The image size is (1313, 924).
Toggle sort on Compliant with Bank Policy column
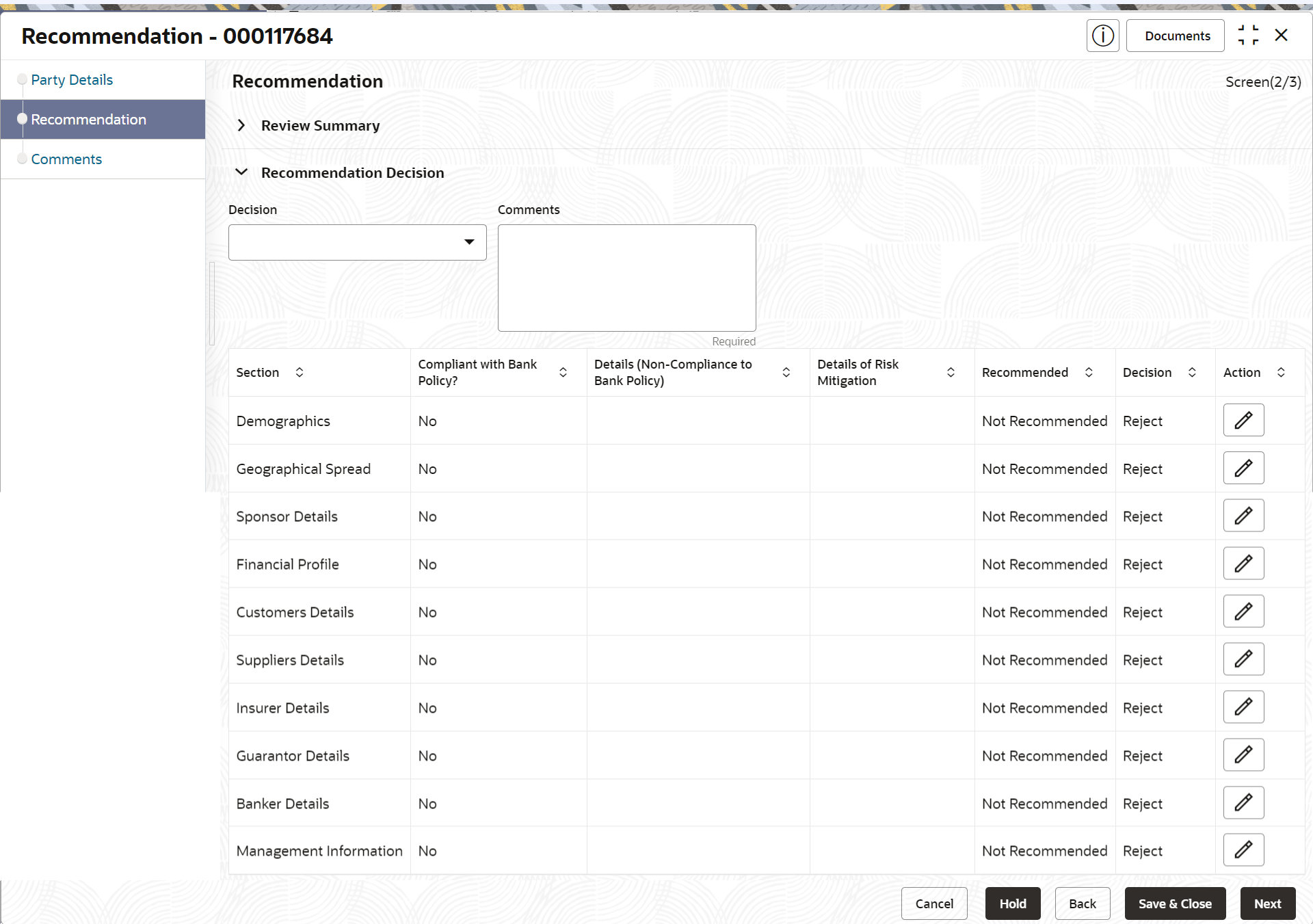click(x=563, y=372)
